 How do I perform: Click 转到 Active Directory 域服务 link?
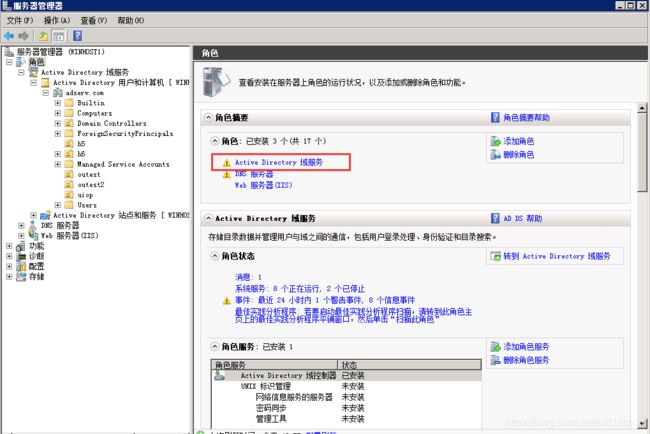pos(557,256)
